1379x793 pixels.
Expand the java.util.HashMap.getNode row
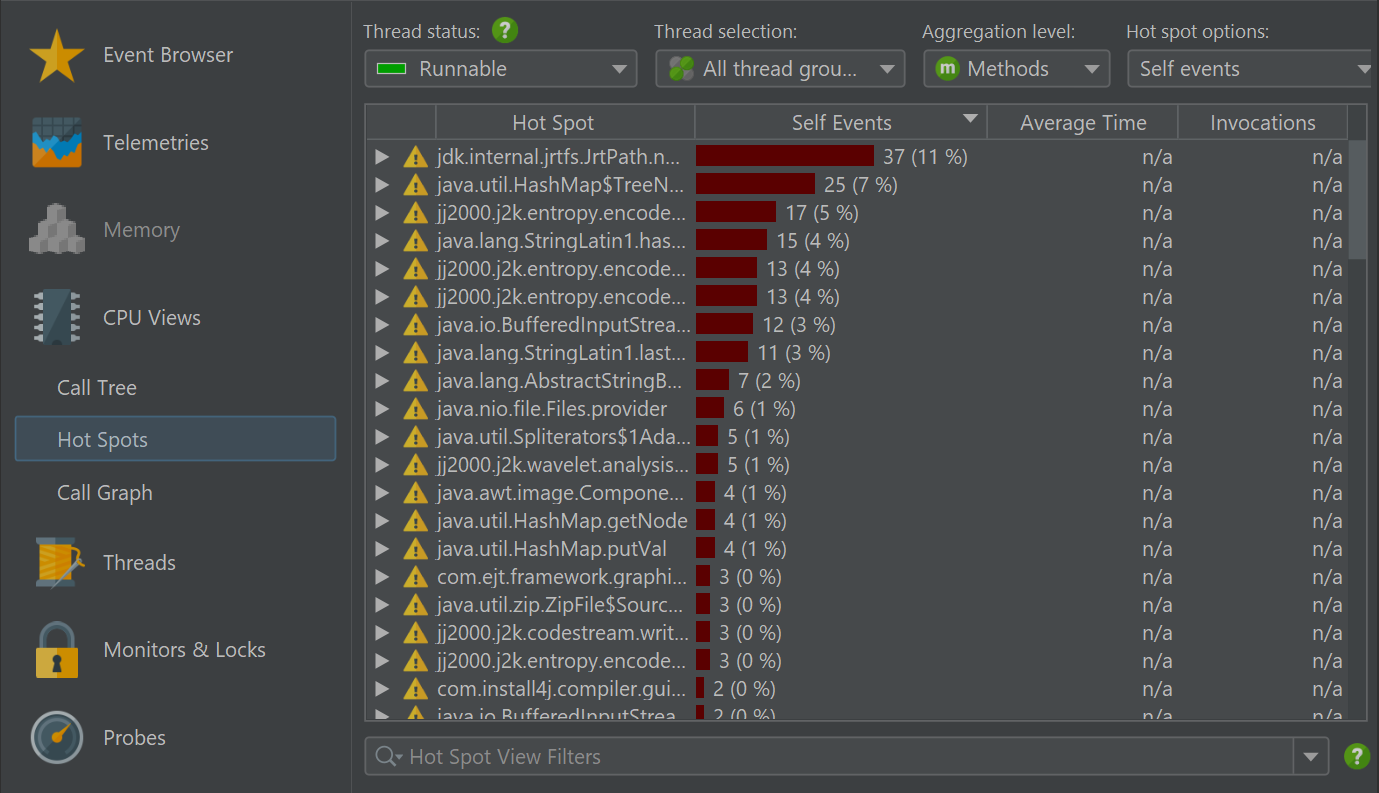click(381, 521)
